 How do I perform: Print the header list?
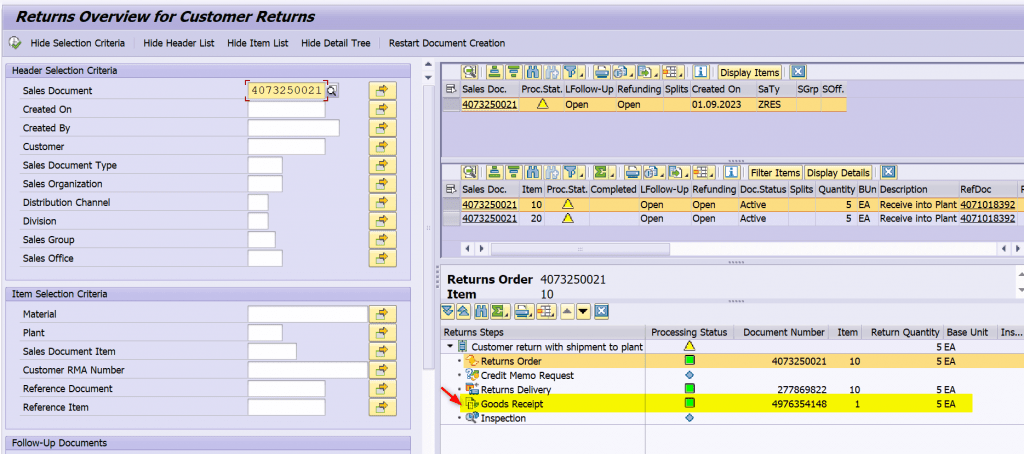pos(601,72)
